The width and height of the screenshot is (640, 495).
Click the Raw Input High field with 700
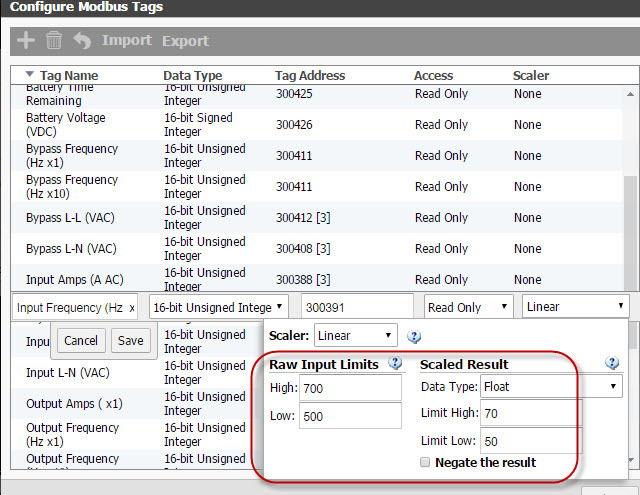coord(350,388)
